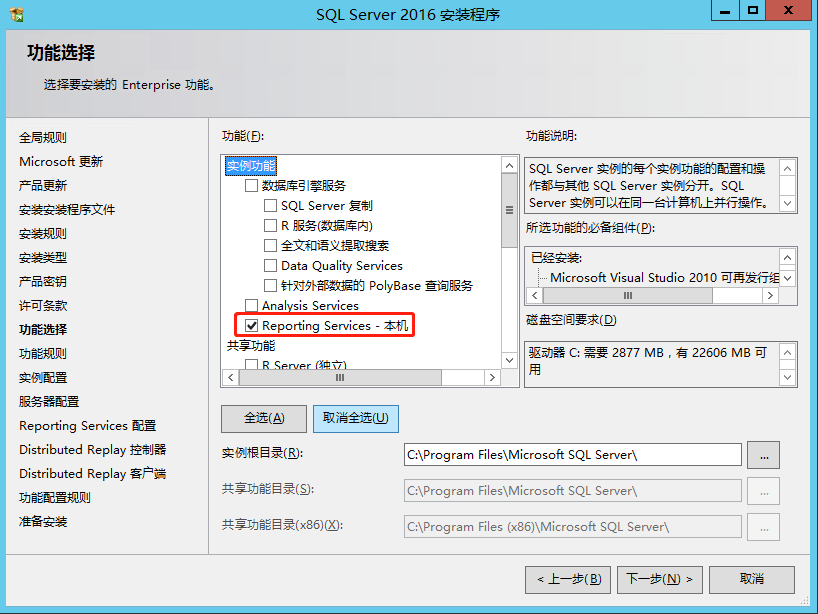Click the 安装类型 step in the sidebar
The width and height of the screenshot is (818, 614).
tap(43, 258)
